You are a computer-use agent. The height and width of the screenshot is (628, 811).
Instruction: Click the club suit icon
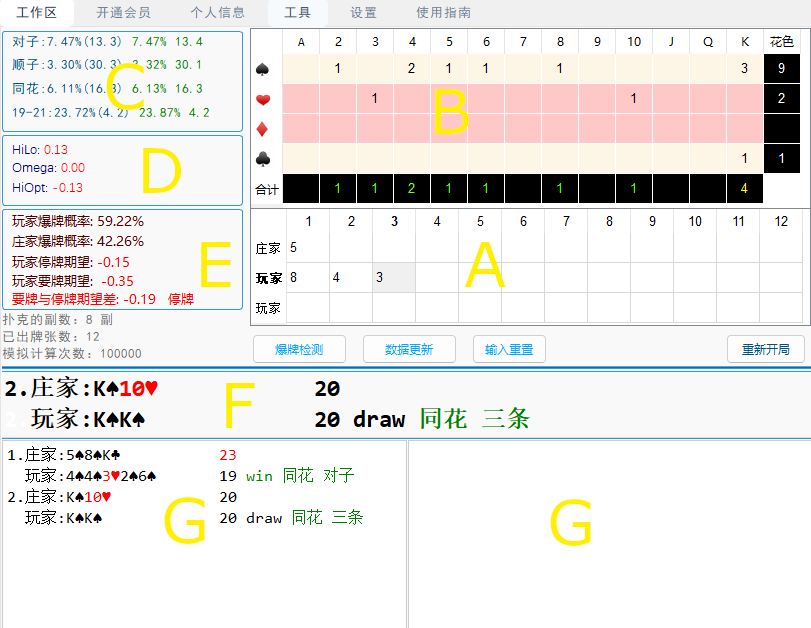point(264,158)
